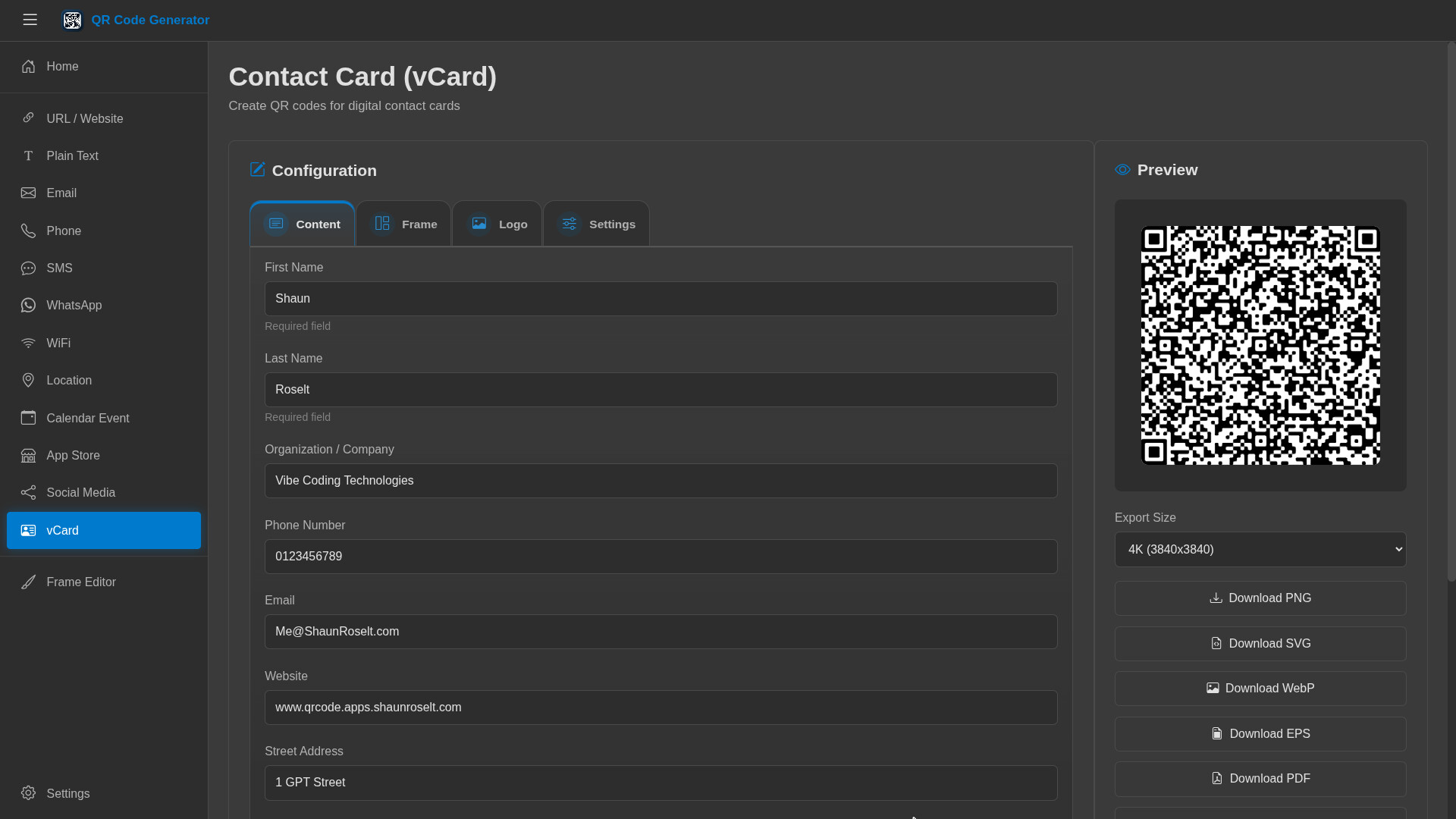Viewport: 1456px width, 819px height.
Task: Click the Social Media share icon
Action: pyautogui.click(x=28, y=492)
